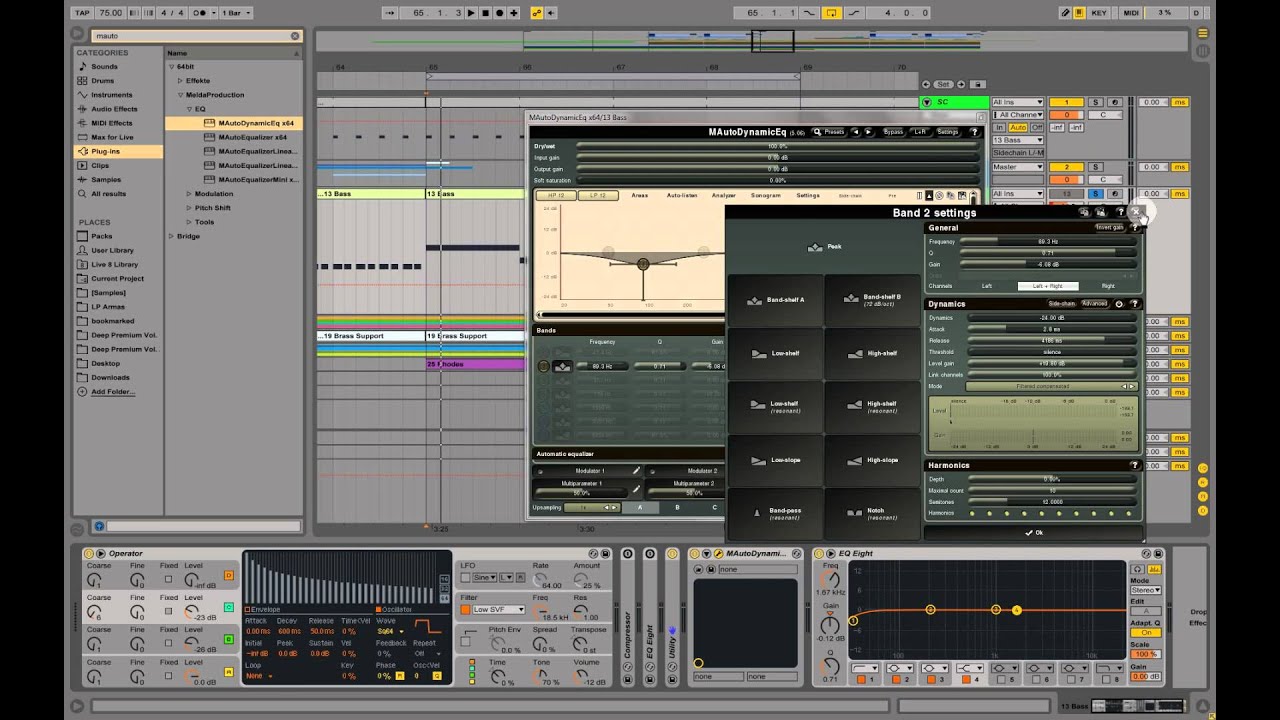Toggle Operator Filter on/off
Screen dimensions: 1280x720
[x=466, y=609]
